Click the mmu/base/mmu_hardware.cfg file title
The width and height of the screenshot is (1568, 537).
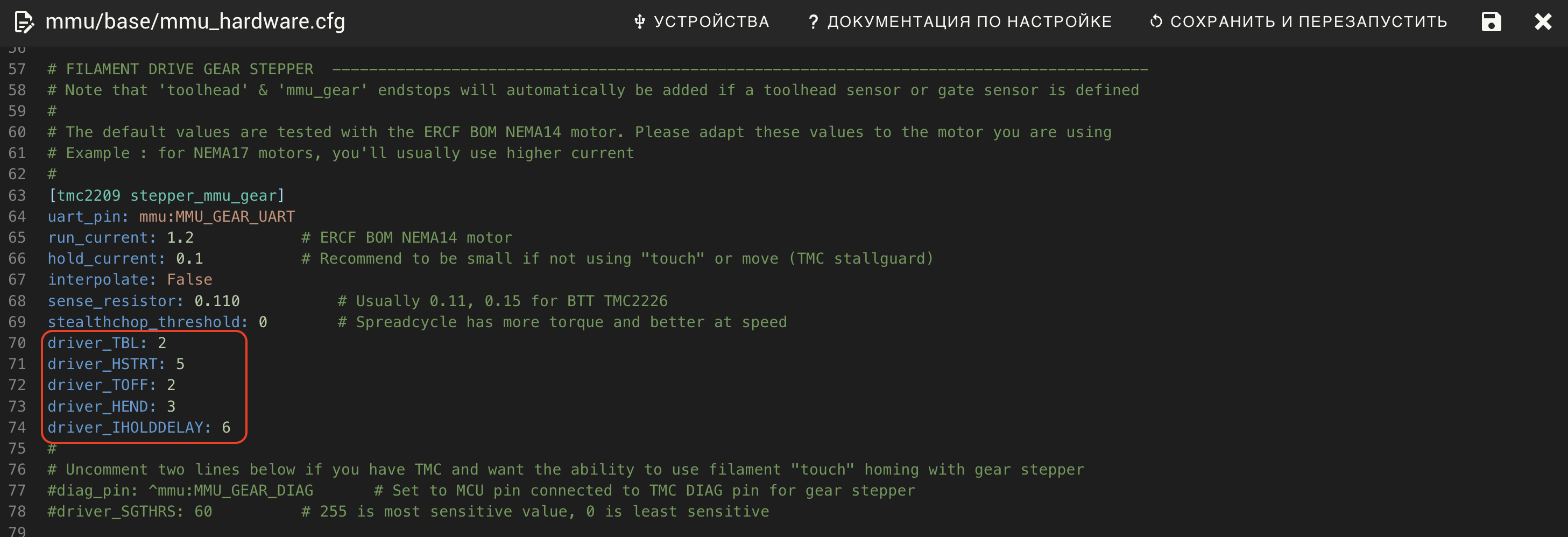tap(195, 22)
